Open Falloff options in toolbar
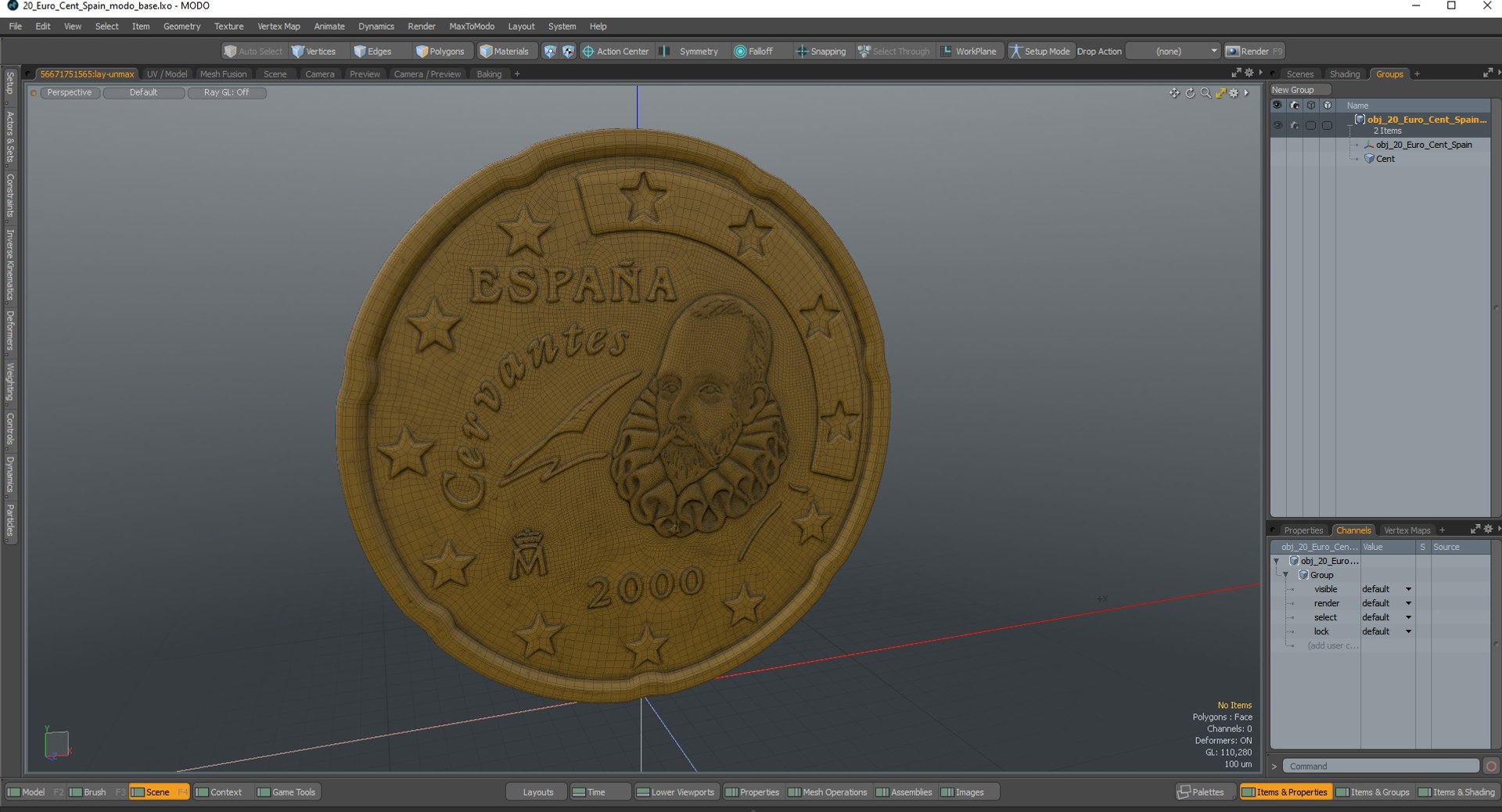The image size is (1502, 812). click(x=753, y=51)
